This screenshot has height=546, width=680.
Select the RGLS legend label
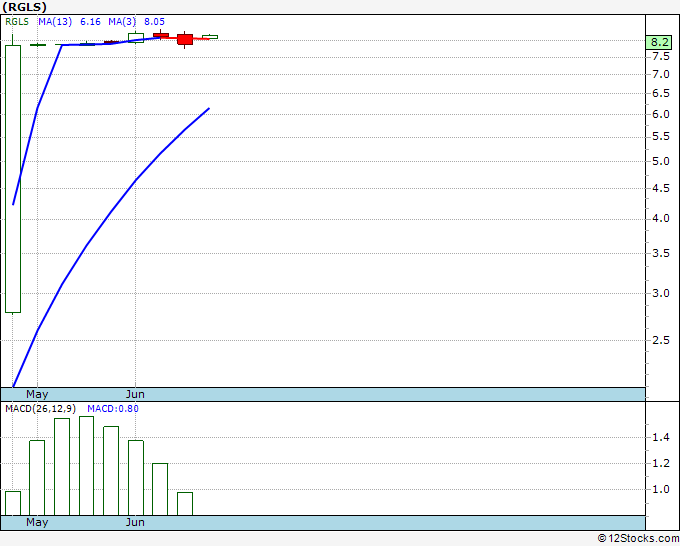pos(17,22)
